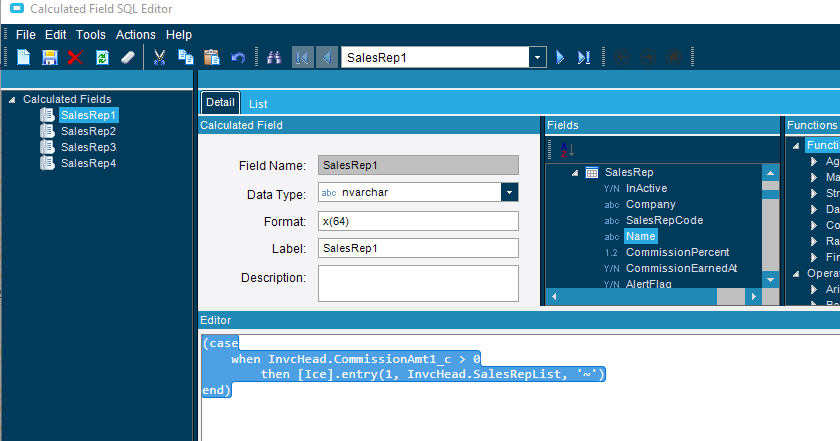
Task: Open the Edit menu
Action: tap(56, 35)
